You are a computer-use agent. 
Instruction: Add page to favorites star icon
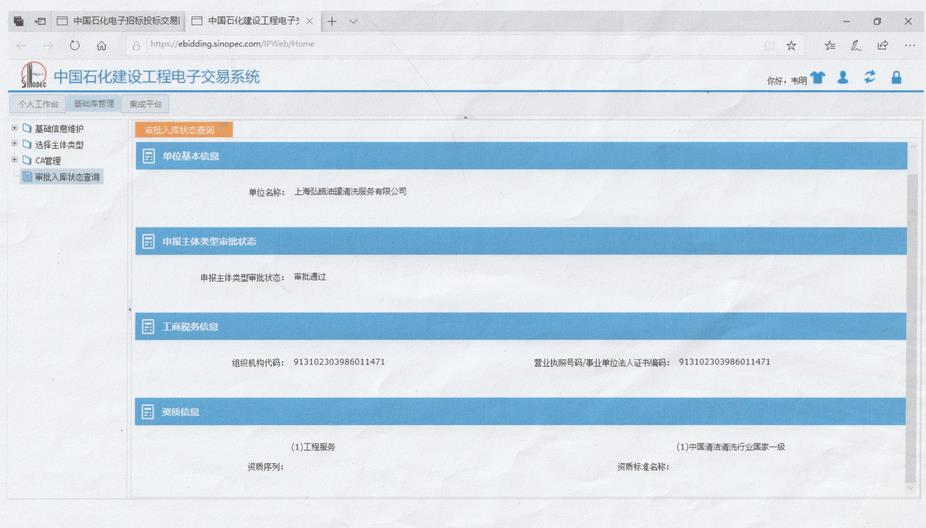coord(791,45)
